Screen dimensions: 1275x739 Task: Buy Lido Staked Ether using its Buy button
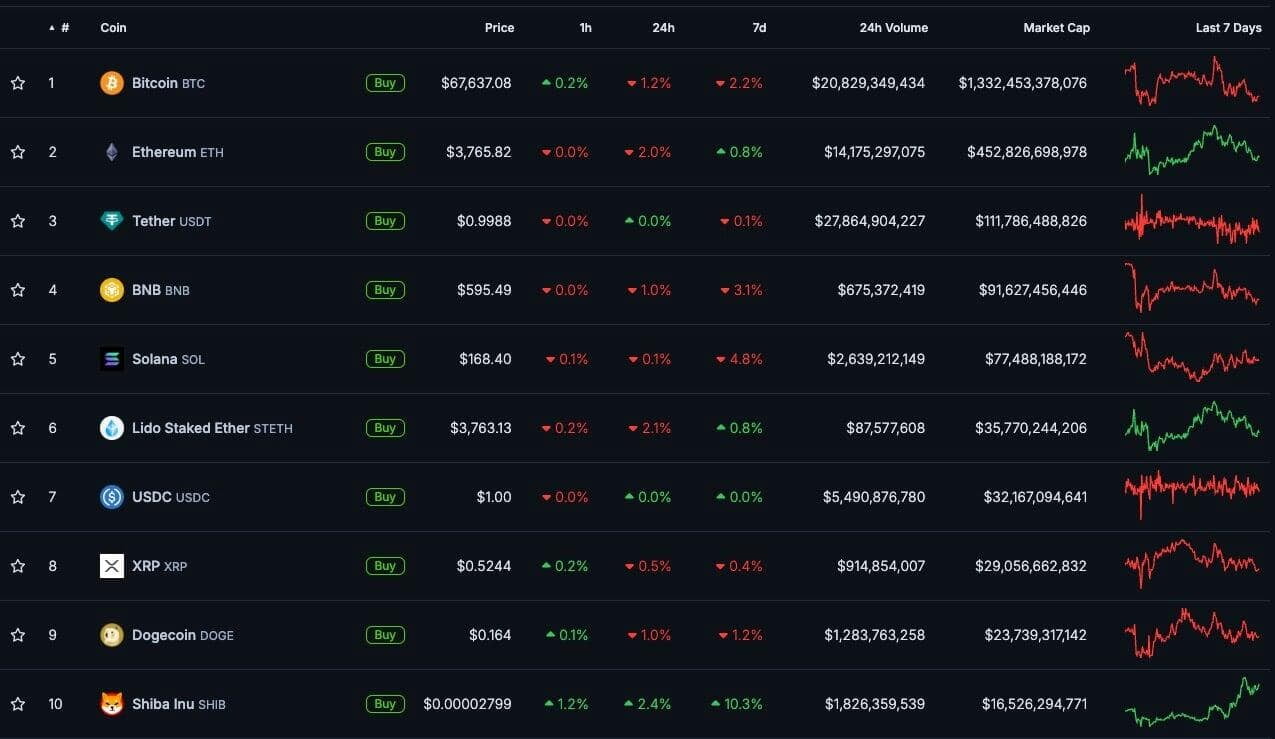[x=385, y=428]
